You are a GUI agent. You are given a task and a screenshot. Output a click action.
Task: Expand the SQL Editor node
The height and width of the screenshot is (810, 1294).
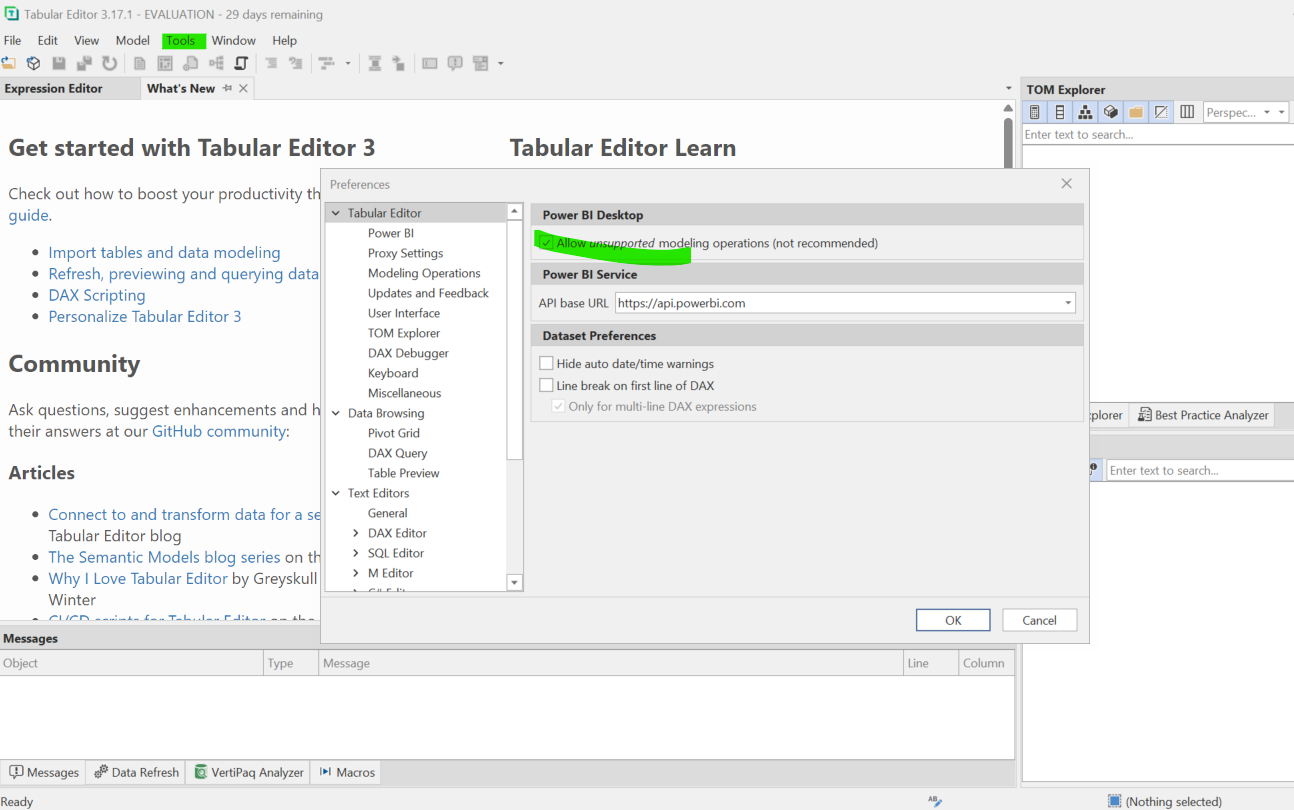[x=356, y=553]
